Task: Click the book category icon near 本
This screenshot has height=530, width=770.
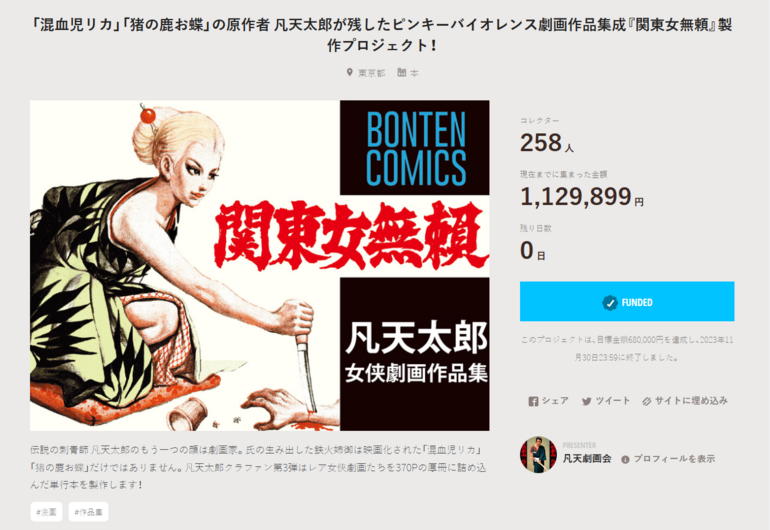Action: [402, 72]
